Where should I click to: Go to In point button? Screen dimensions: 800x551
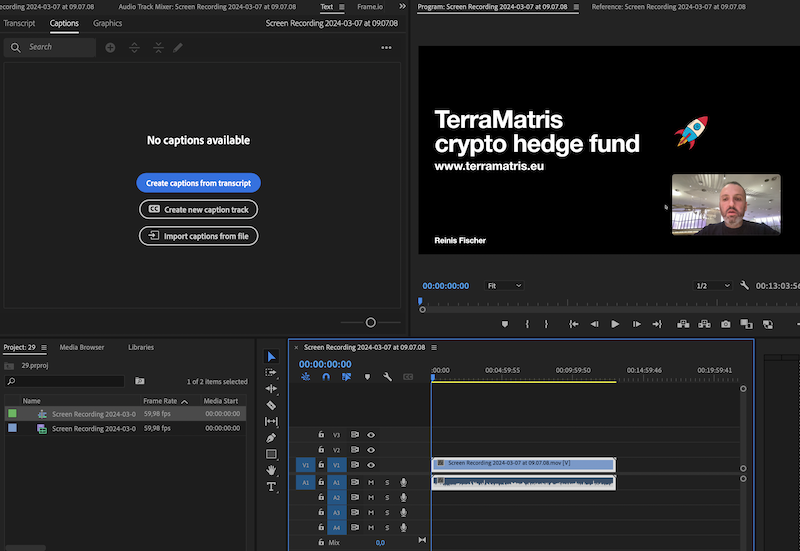(573, 324)
